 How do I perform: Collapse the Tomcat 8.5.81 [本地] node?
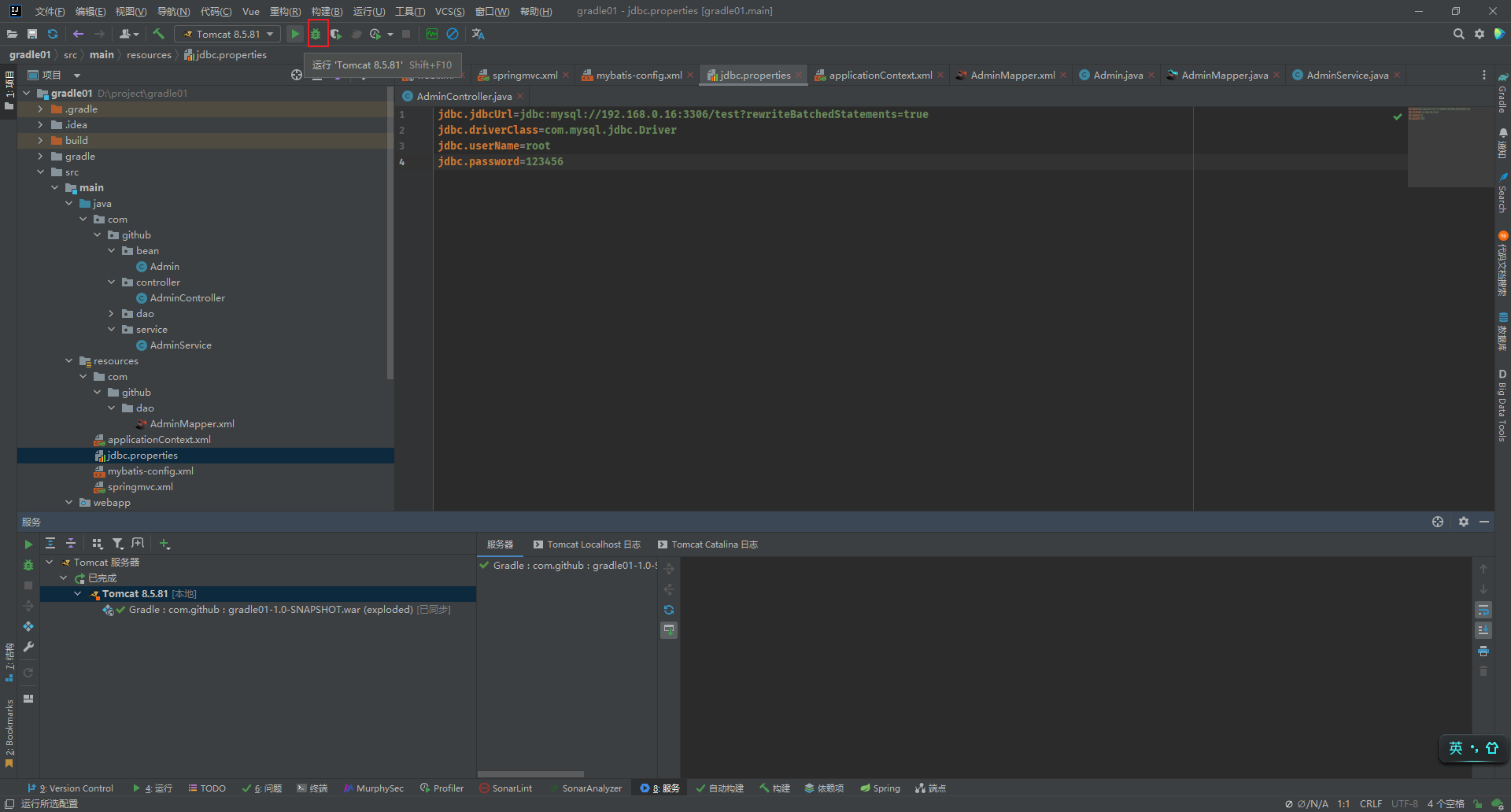point(78,594)
